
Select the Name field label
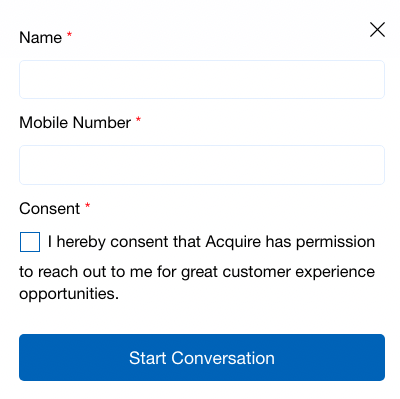click(41, 37)
